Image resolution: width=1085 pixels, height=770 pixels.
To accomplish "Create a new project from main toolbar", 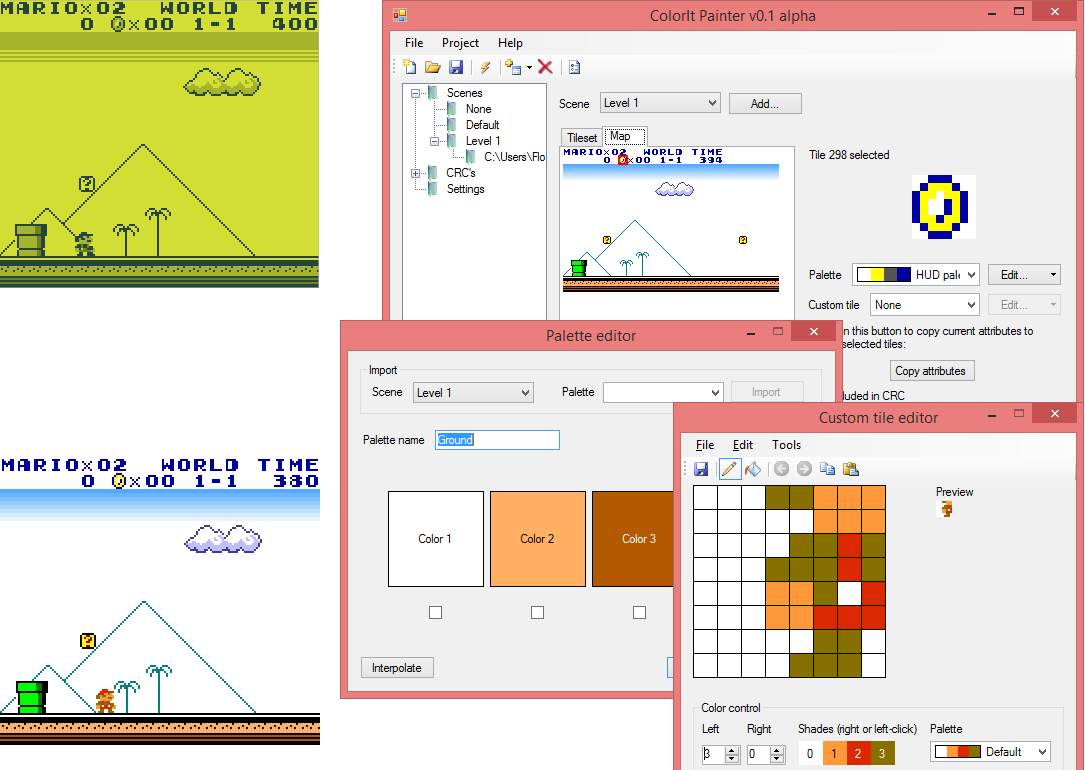I will [410, 67].
